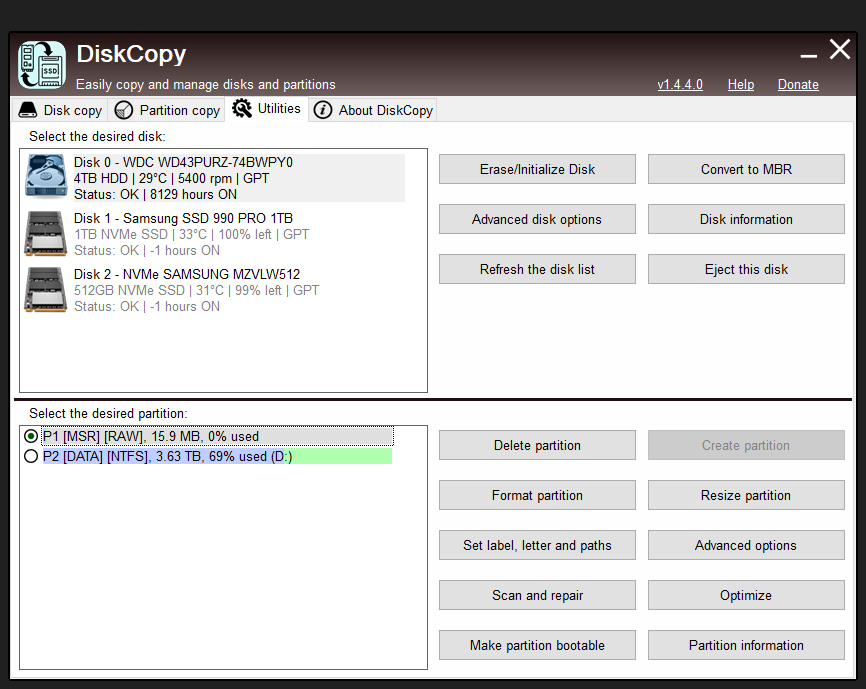The height and width of the screenshot is (689, 866).
Task: Click the shield icon on Partition copy tab
Action: click(x=123, y=109)
